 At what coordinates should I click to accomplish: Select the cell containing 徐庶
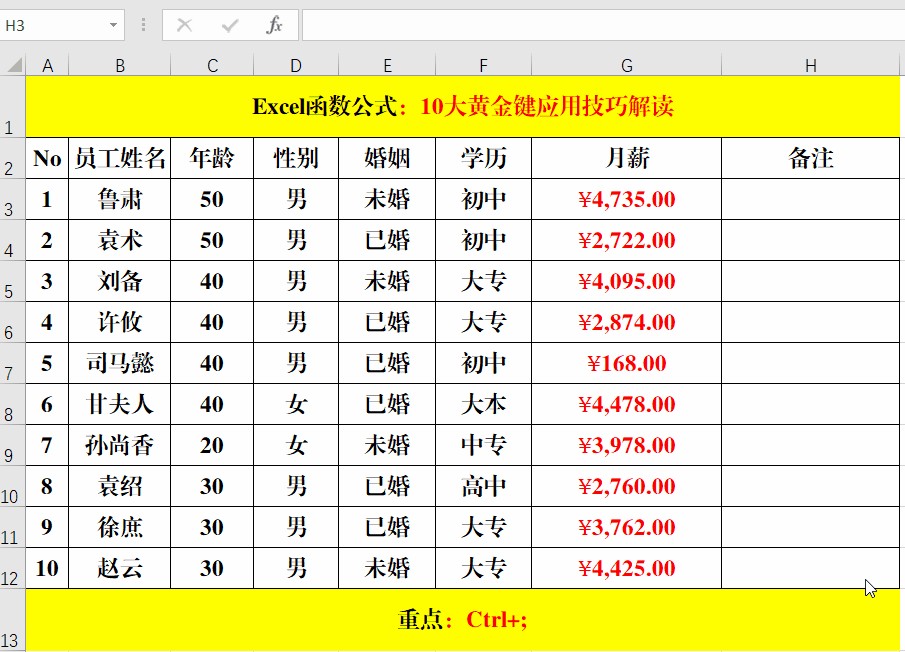[x=119, y=527]
